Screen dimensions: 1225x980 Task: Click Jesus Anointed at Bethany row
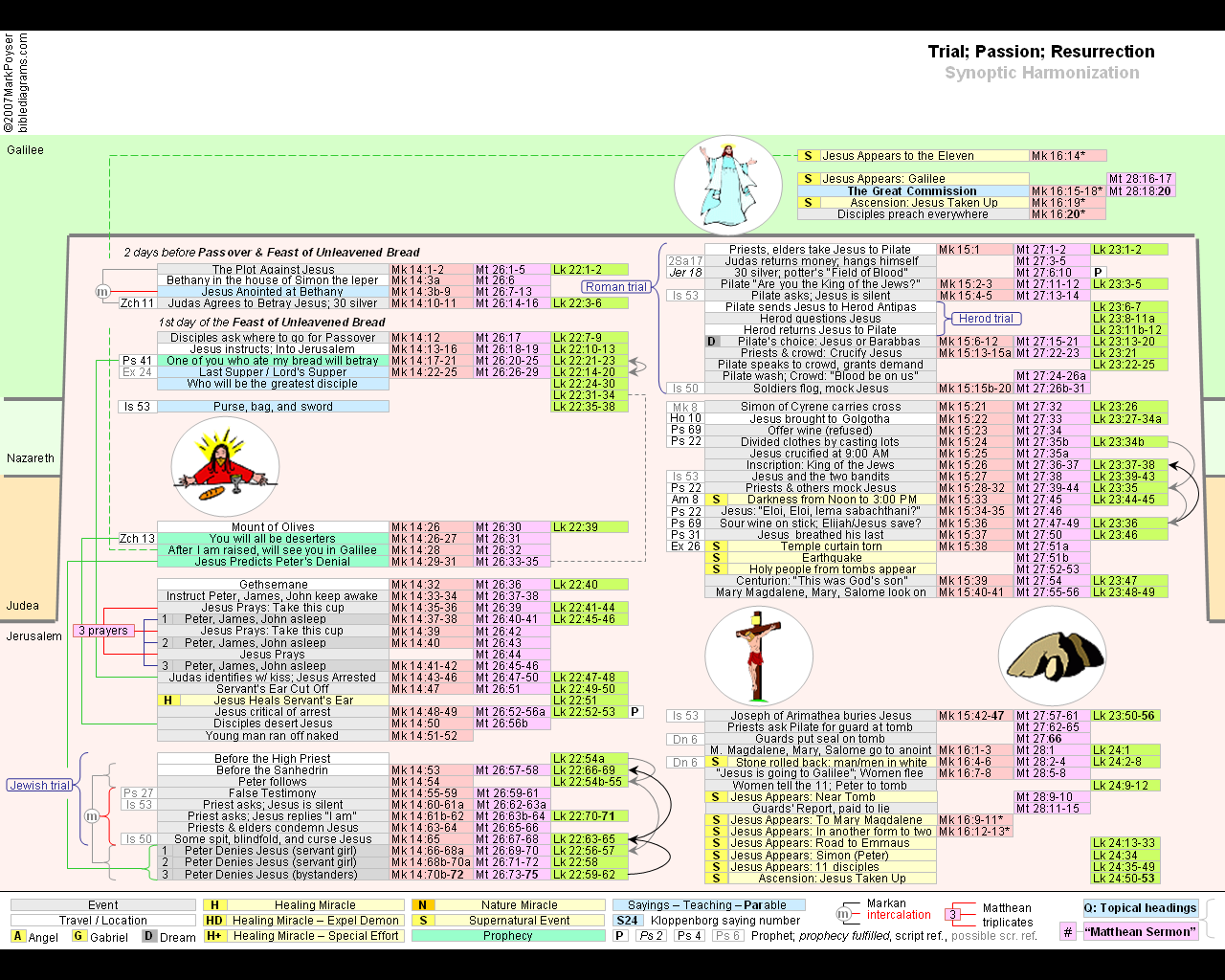tap(274, 292)
